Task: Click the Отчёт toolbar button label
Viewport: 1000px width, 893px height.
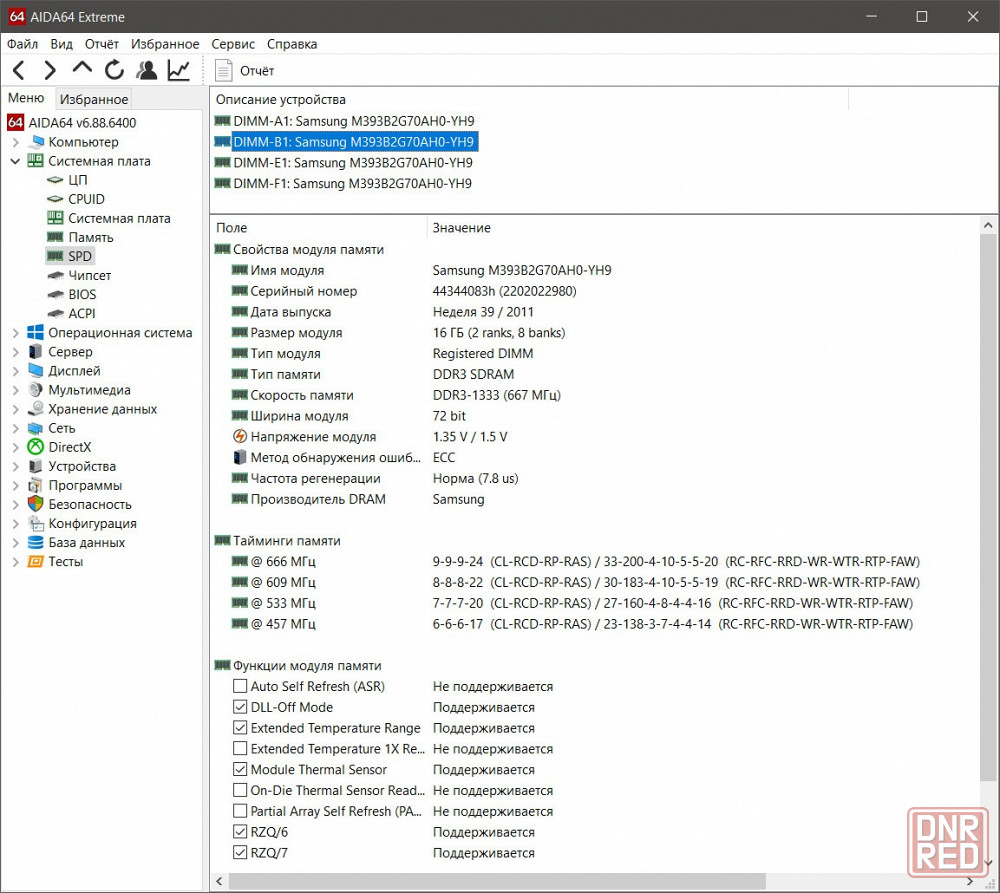Action: pyautogui.click(x=257, y=71)
